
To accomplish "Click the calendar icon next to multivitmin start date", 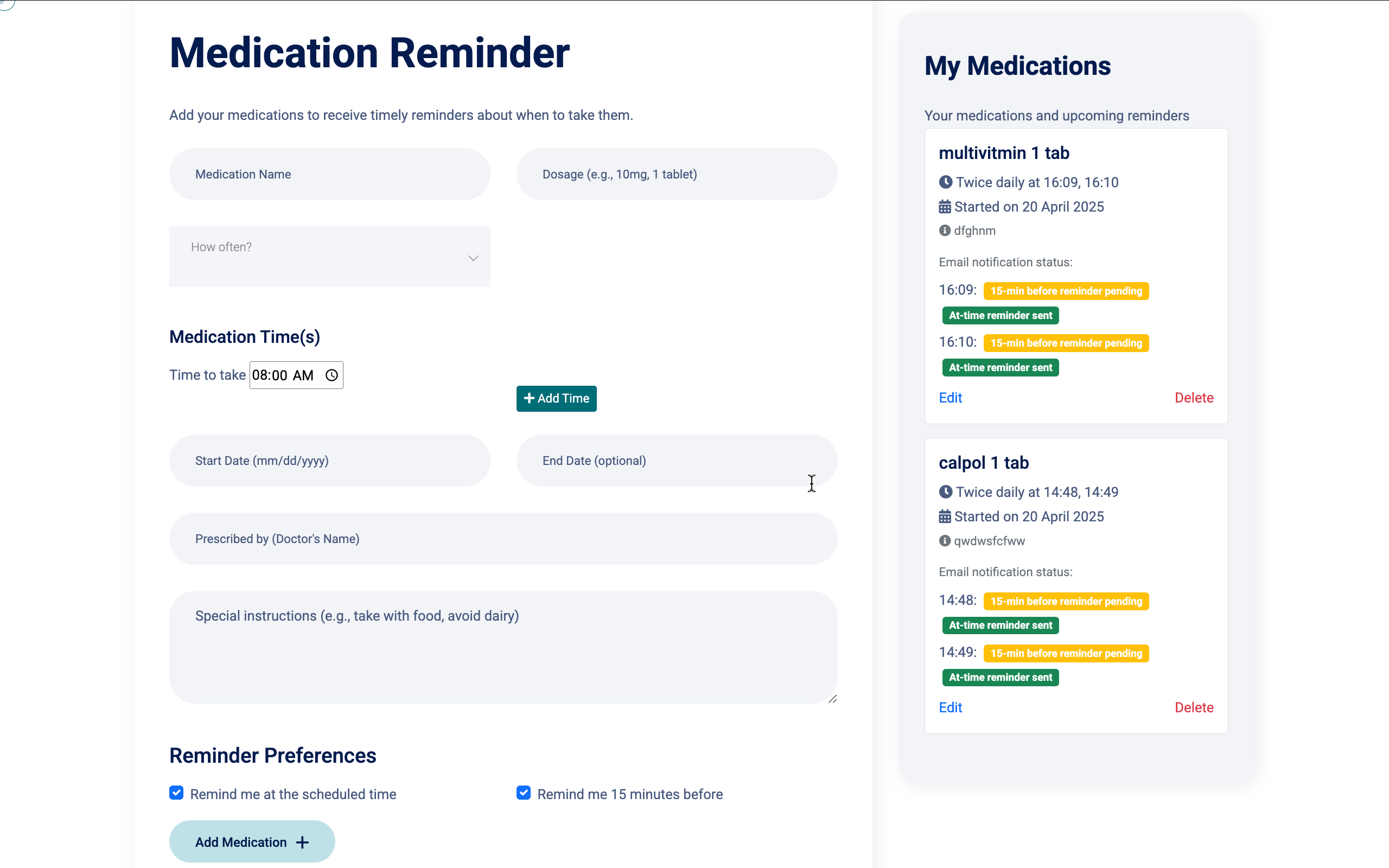I will 945,206.
